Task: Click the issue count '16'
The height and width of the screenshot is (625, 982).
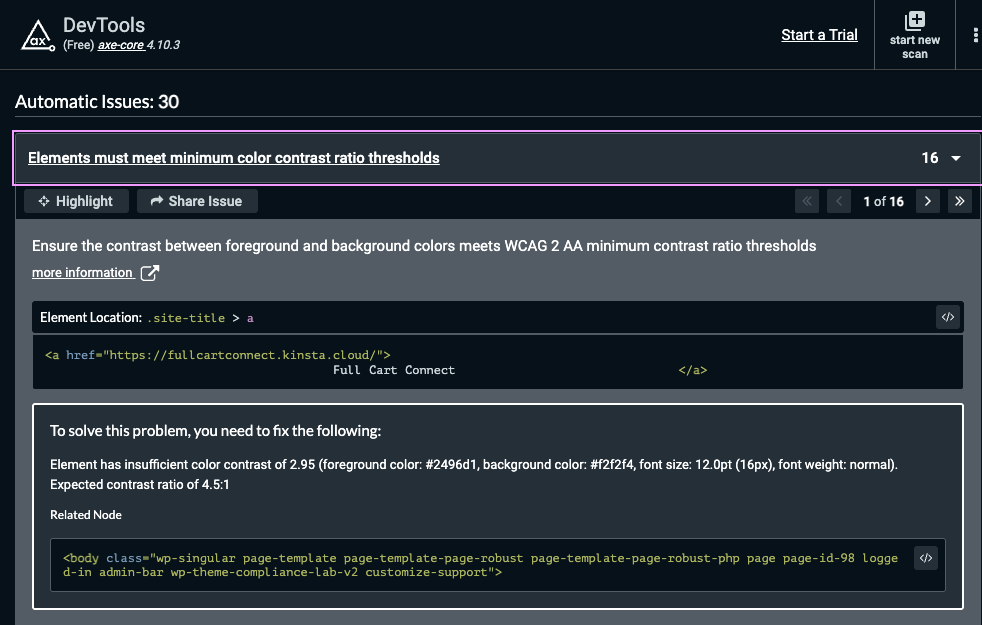Action: coord(929,158)
